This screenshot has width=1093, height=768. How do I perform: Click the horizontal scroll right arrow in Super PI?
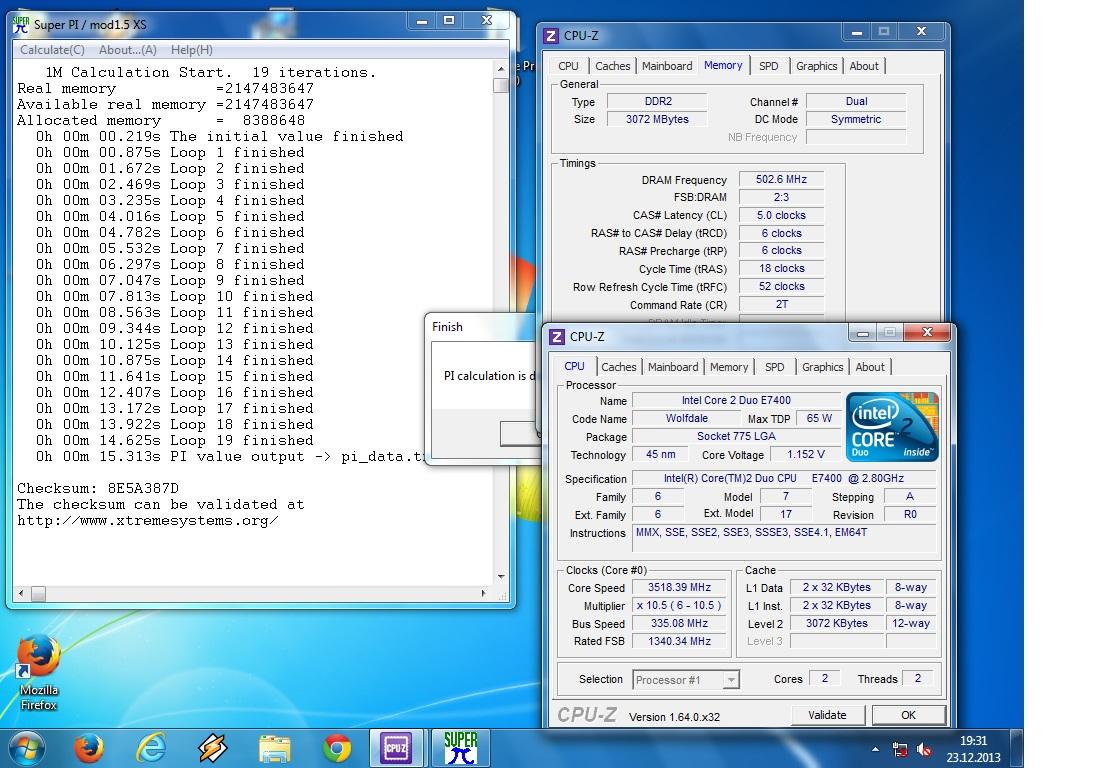(x=483, y=594)
